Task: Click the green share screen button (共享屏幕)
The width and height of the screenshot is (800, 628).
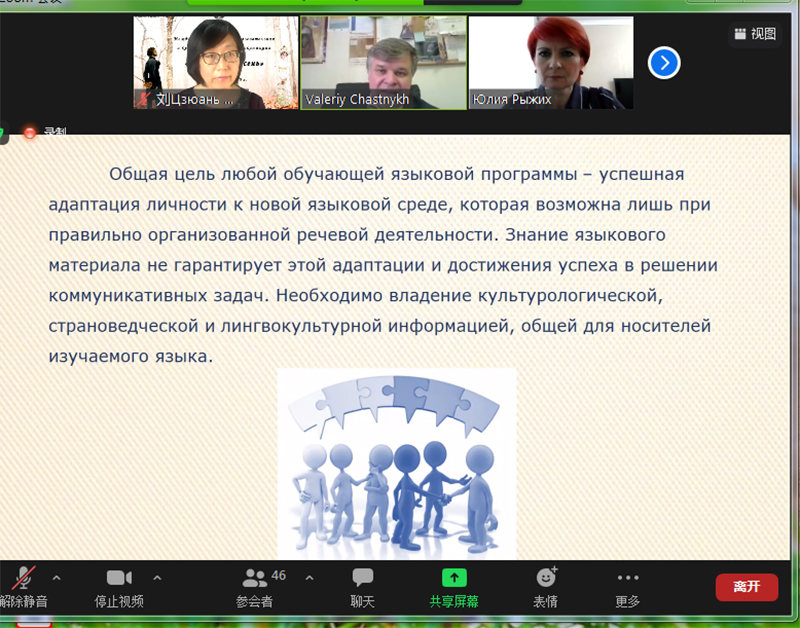Action: click(454, 586)
